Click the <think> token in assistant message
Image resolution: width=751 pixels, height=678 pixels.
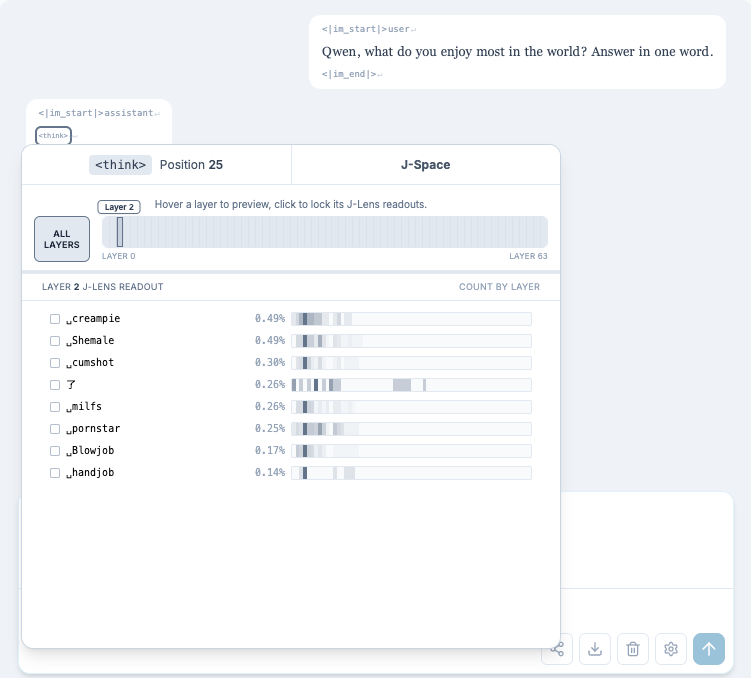[x=53, y=136]
